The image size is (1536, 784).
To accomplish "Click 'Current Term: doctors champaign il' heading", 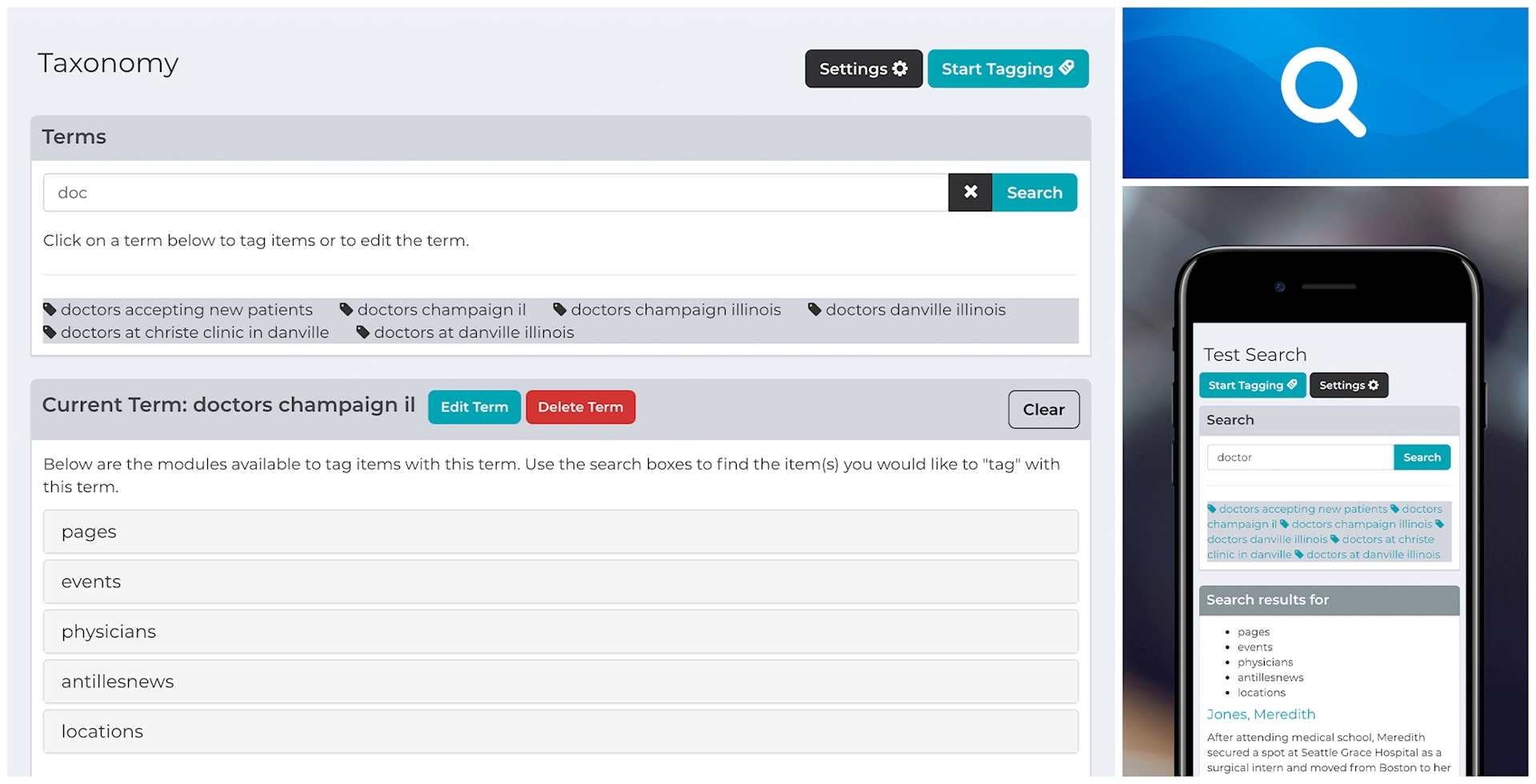I will 229,405.
